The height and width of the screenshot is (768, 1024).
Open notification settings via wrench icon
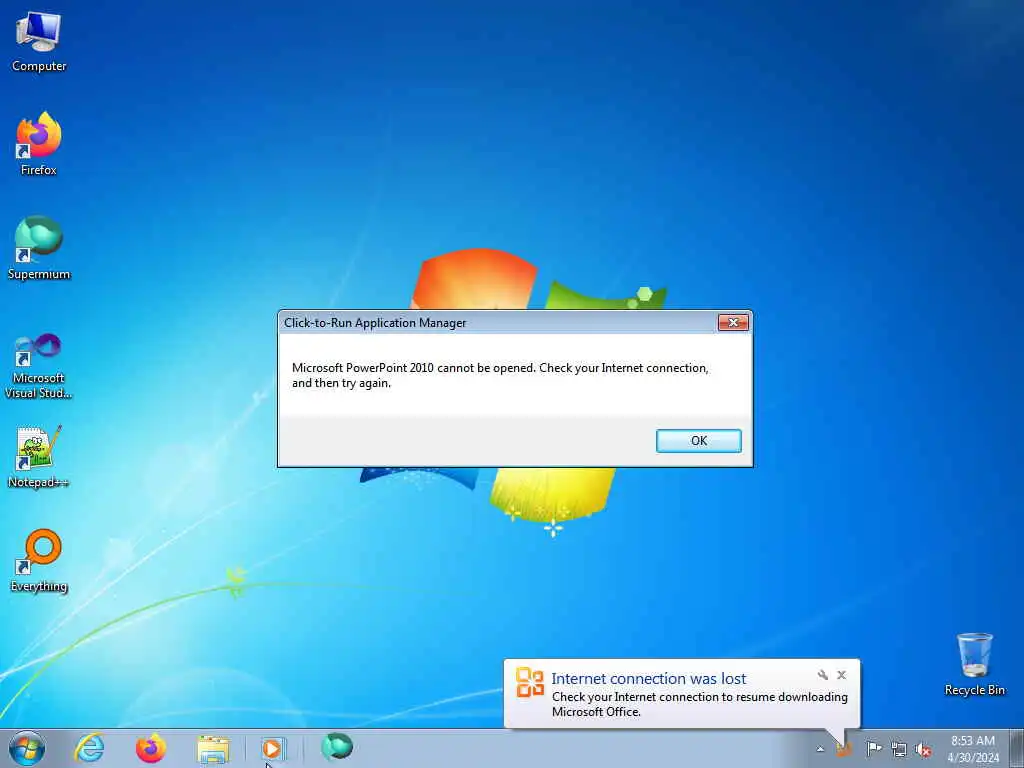click(822, 675)
